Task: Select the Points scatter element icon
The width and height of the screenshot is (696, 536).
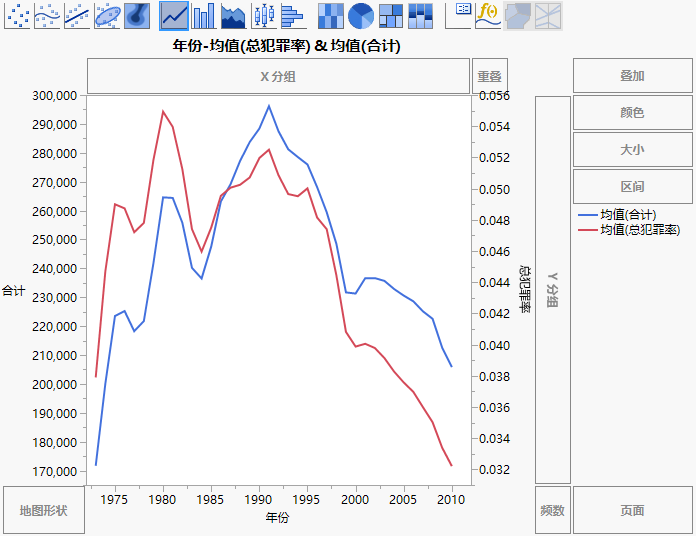Action: [x=17, y=15]
